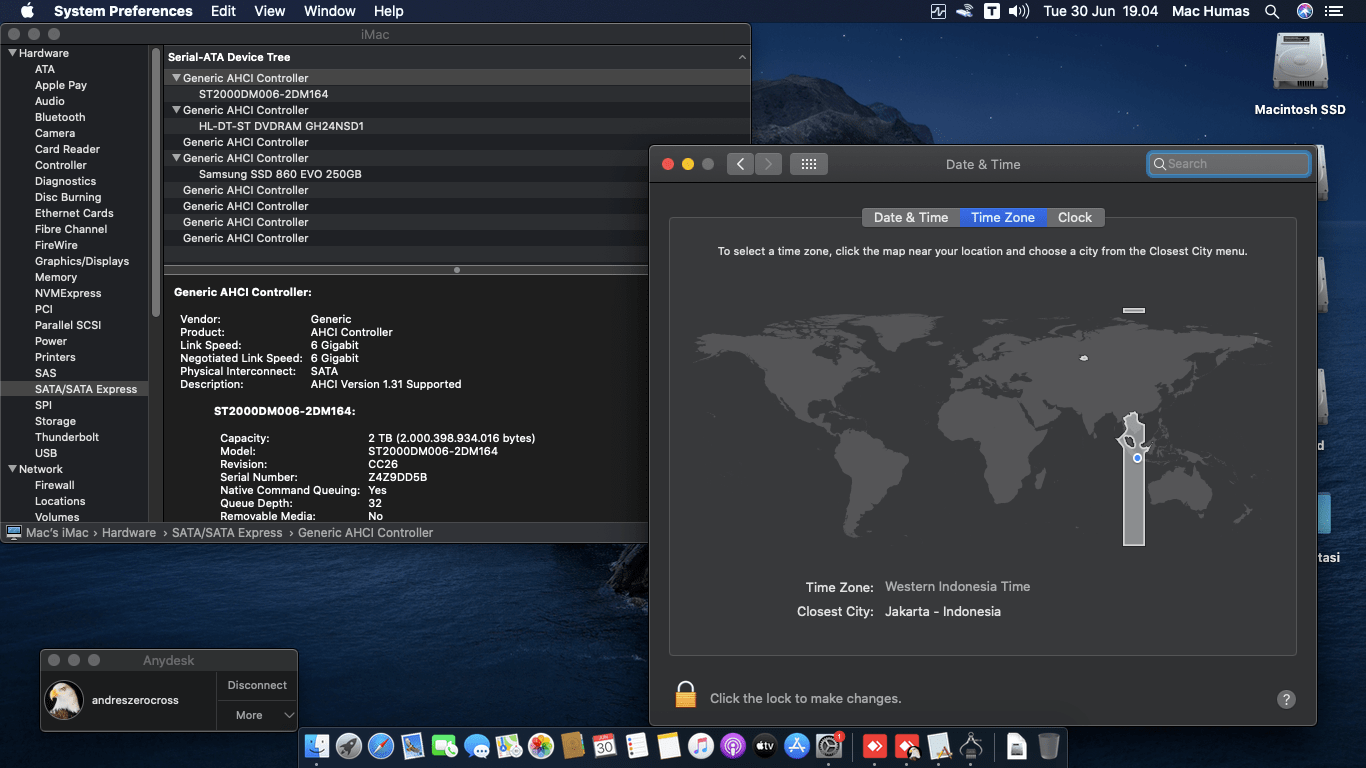Open the System Preferences app menu
The width and height of the screenshot is (1366, 768).
click(123, 11)
